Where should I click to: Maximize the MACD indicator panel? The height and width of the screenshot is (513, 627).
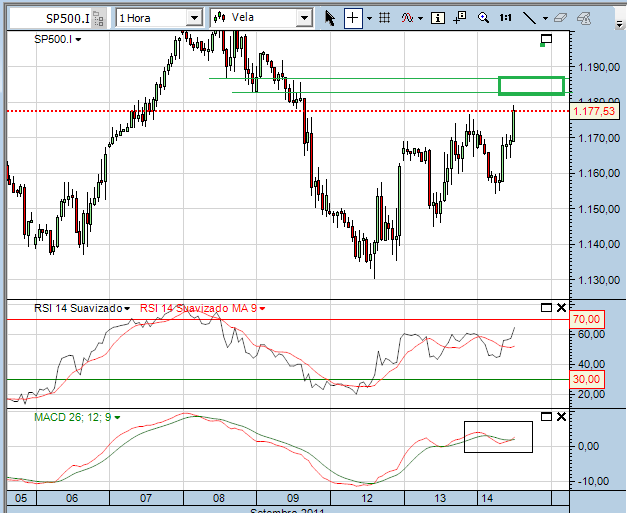546,417
